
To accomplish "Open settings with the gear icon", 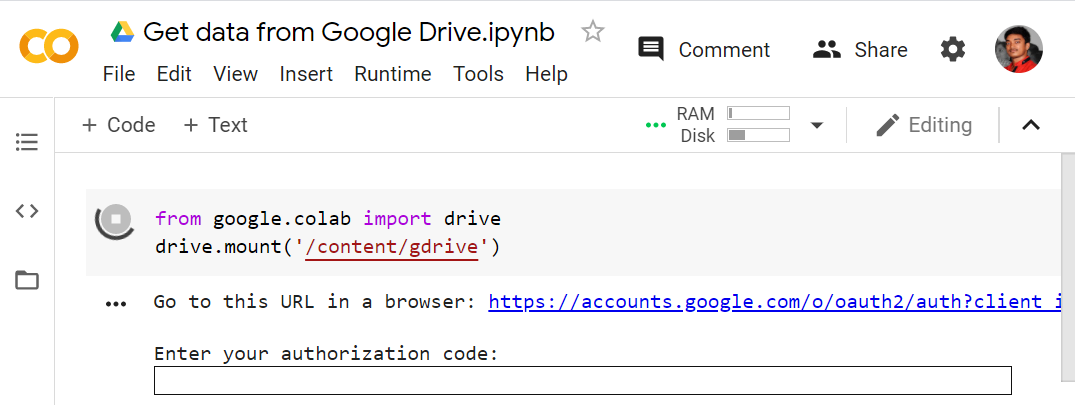I will pos(952,49).
